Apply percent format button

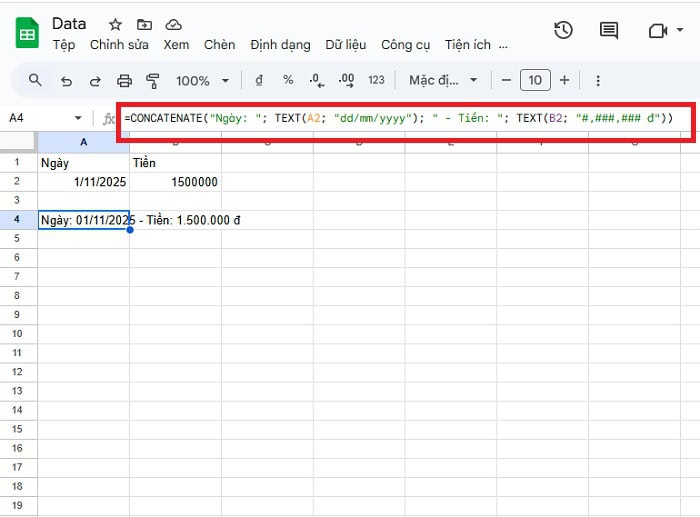[288, 80]
